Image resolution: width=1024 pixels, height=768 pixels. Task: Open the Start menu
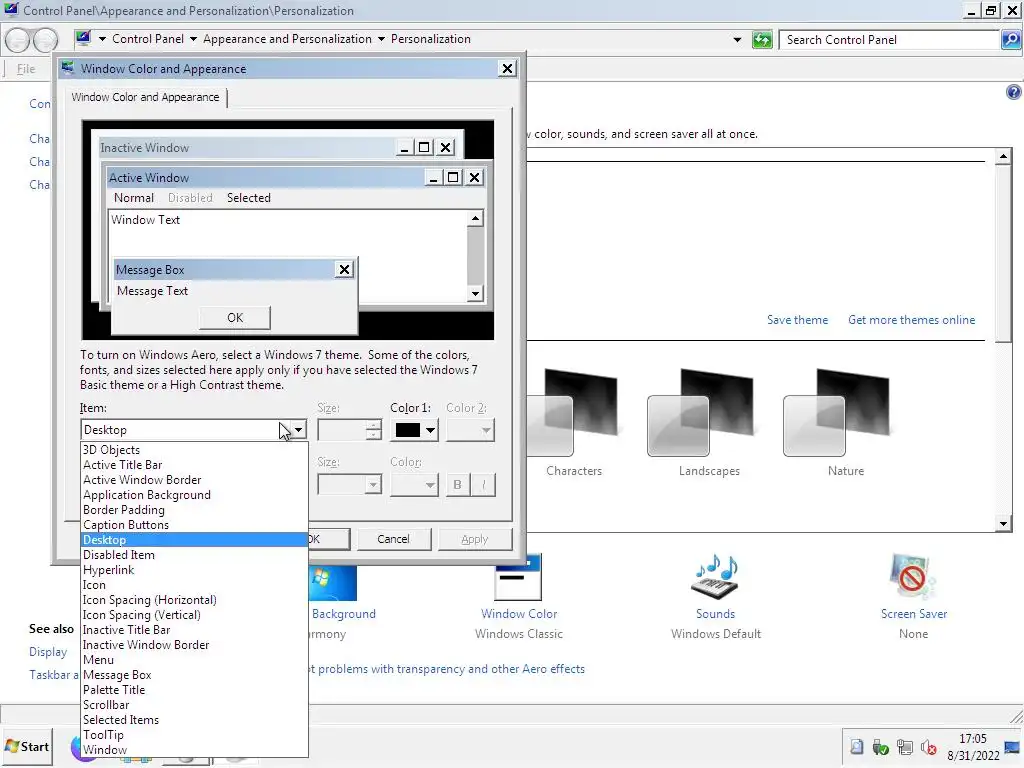pyautogui.click(x=27, y=746)
